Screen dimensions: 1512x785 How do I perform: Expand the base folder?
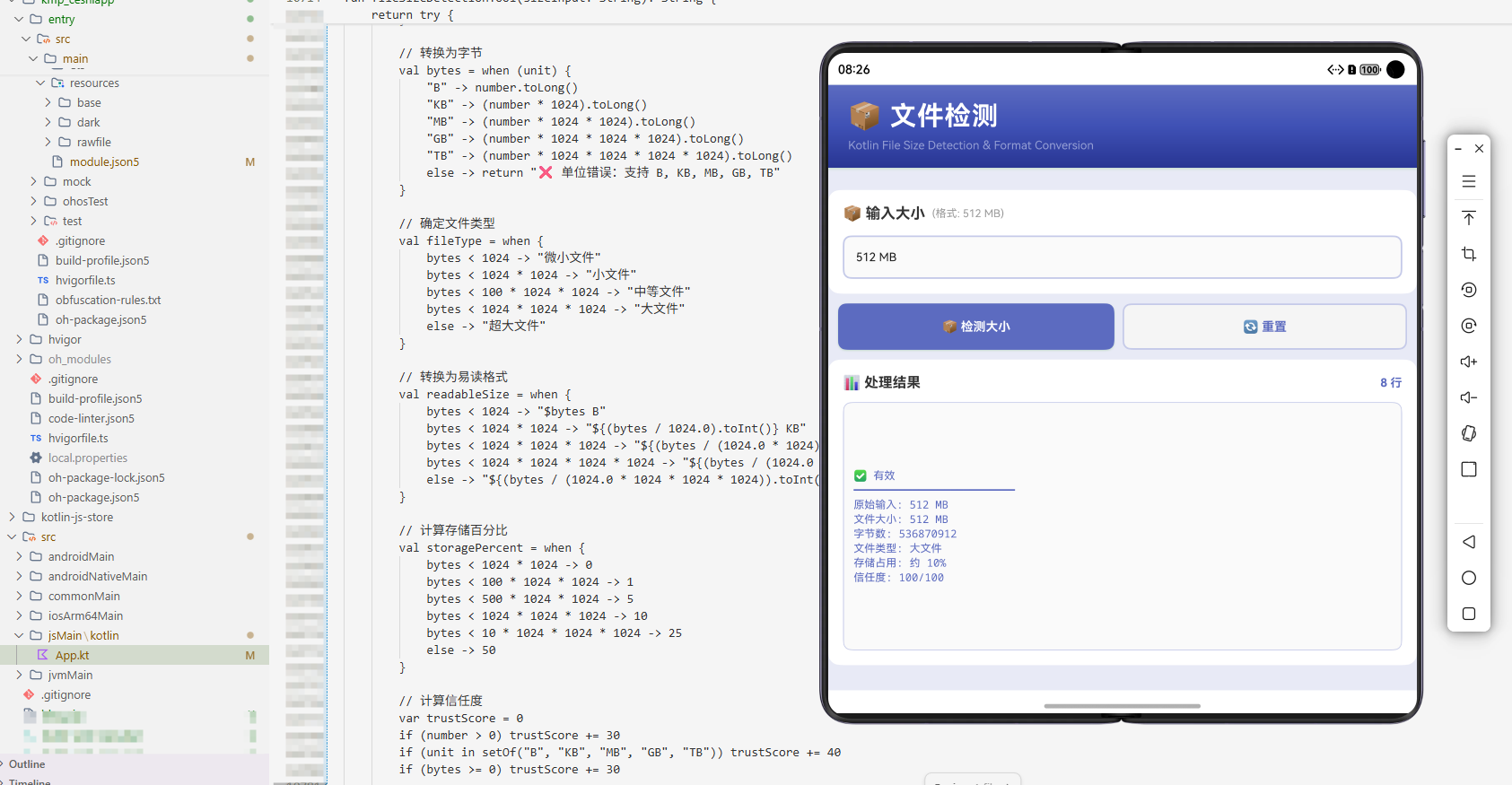tap(48, 102)
